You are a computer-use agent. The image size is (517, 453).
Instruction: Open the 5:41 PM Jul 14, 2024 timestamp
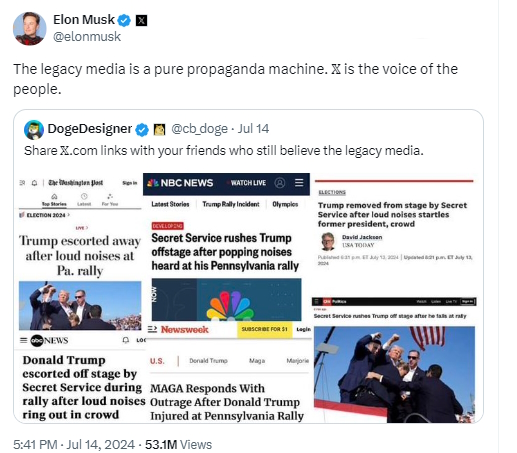74,445
